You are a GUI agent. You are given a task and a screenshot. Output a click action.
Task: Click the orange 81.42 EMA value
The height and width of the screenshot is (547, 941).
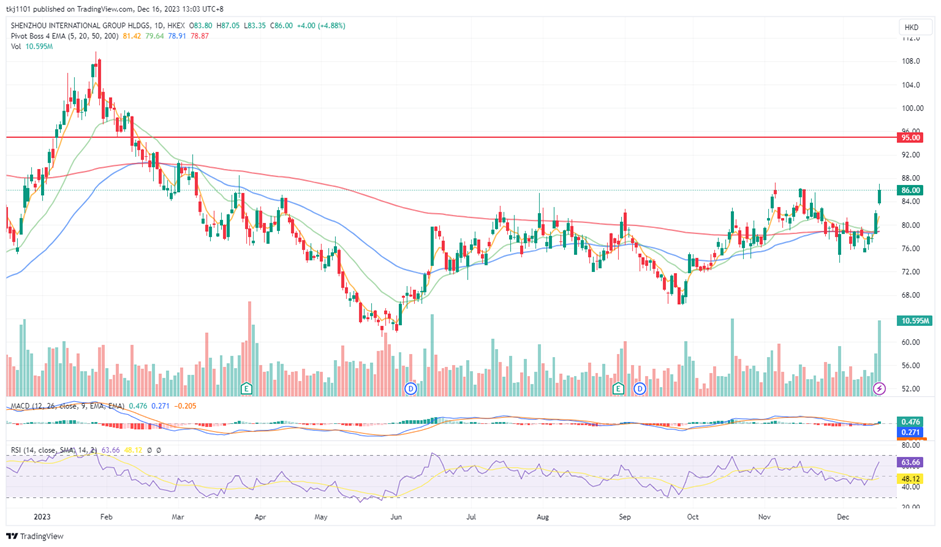[132, 36]
